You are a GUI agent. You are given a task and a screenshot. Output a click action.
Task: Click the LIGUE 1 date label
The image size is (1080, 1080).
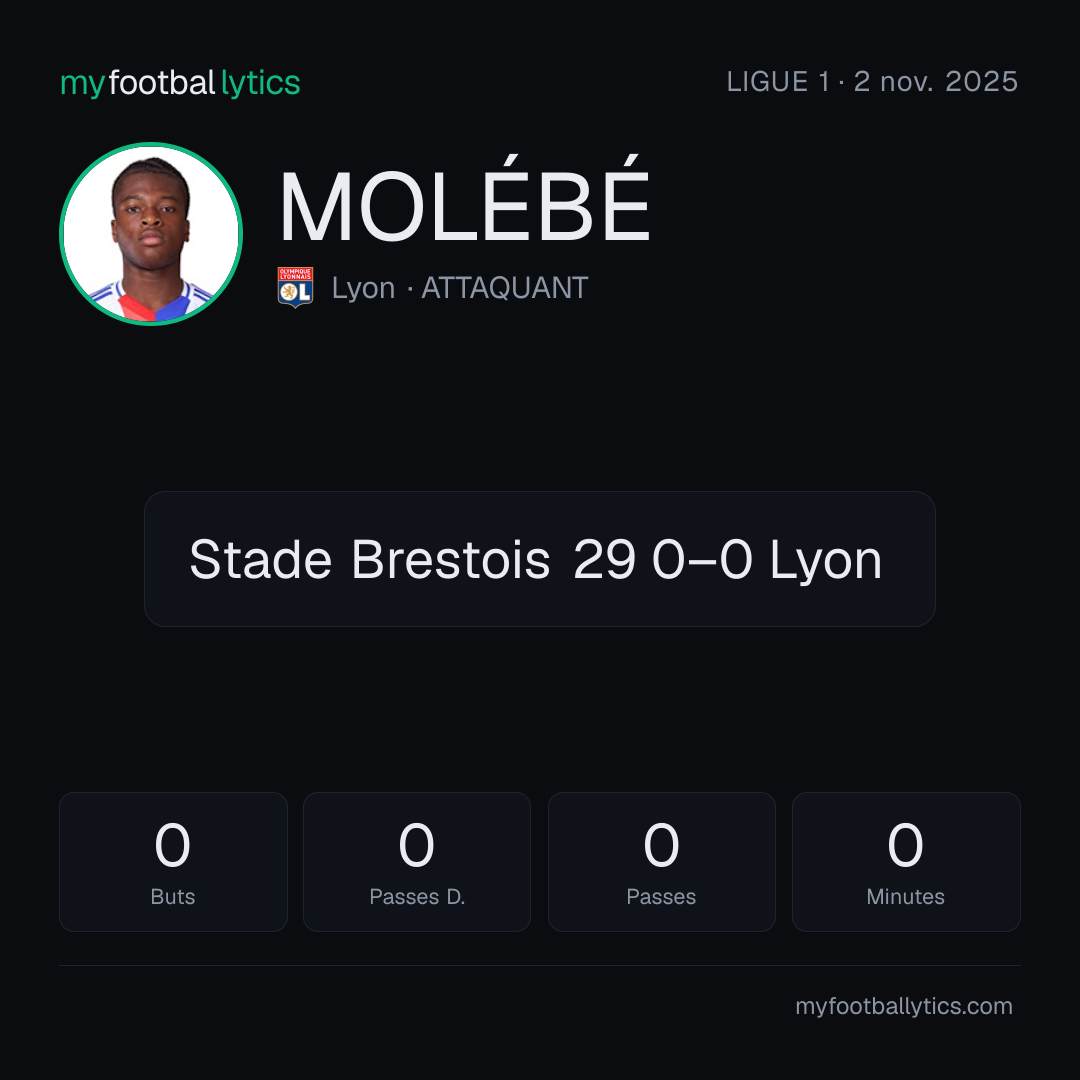click(872, 82)
